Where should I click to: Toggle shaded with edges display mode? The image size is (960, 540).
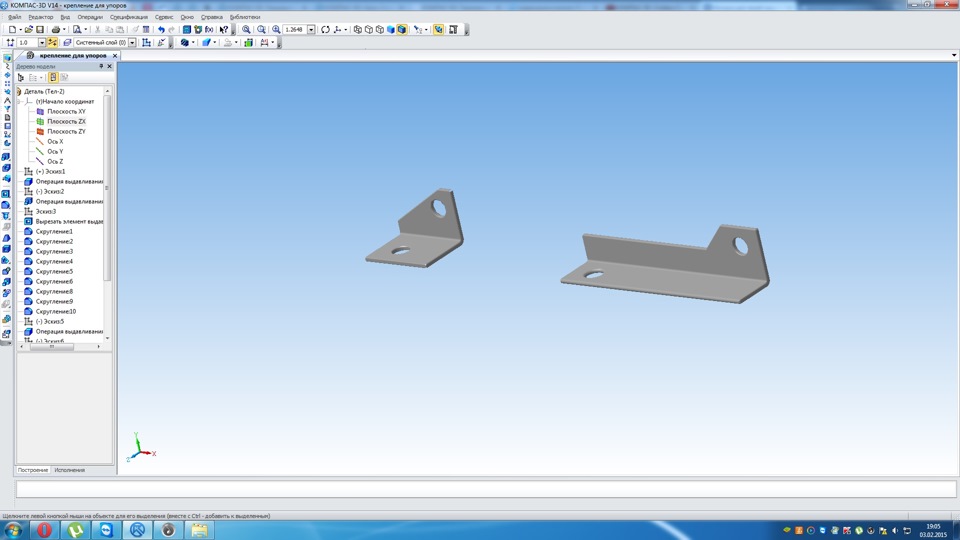402,29
